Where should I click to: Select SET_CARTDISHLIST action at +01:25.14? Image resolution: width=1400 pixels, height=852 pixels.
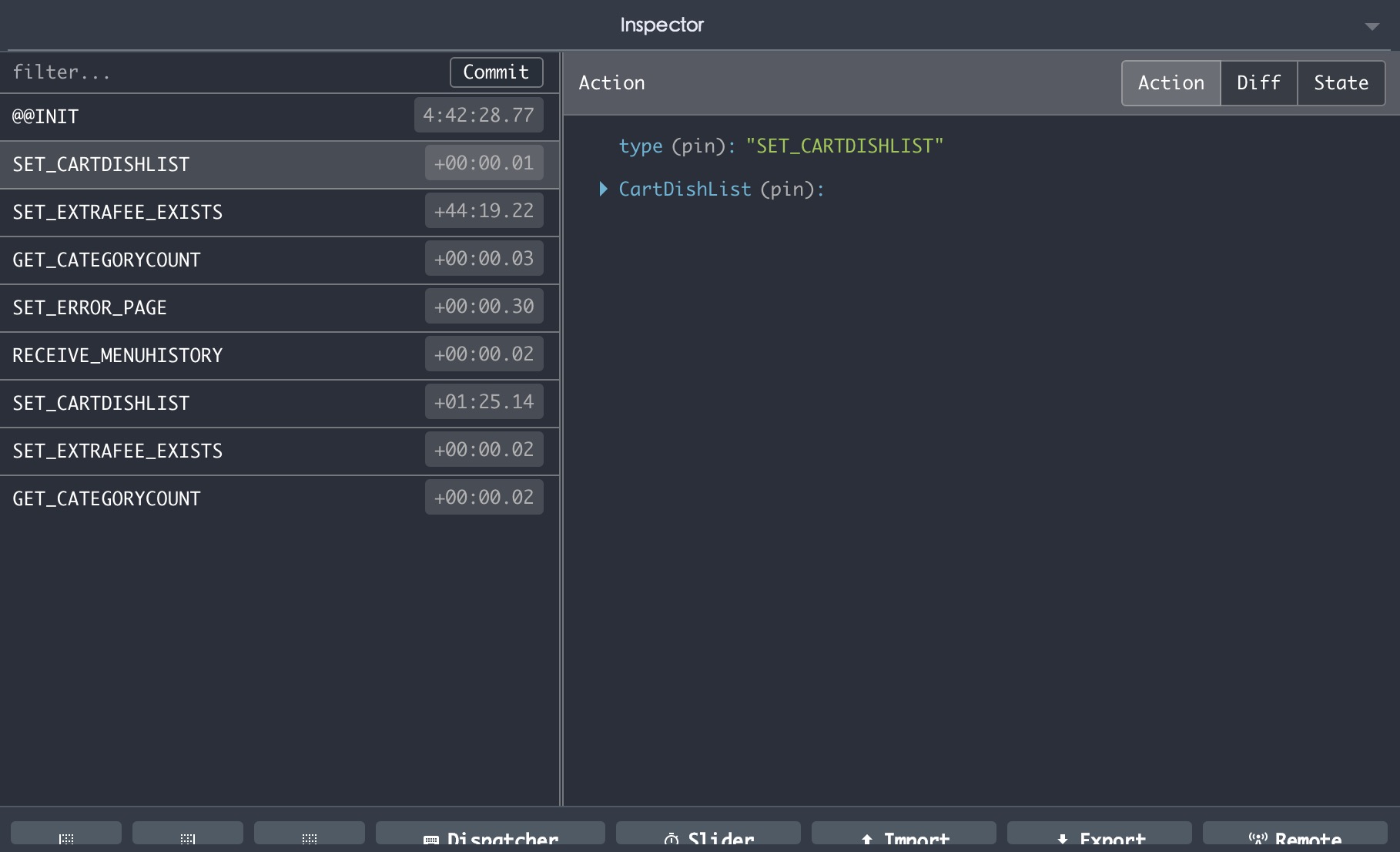[x=280, y=403]
